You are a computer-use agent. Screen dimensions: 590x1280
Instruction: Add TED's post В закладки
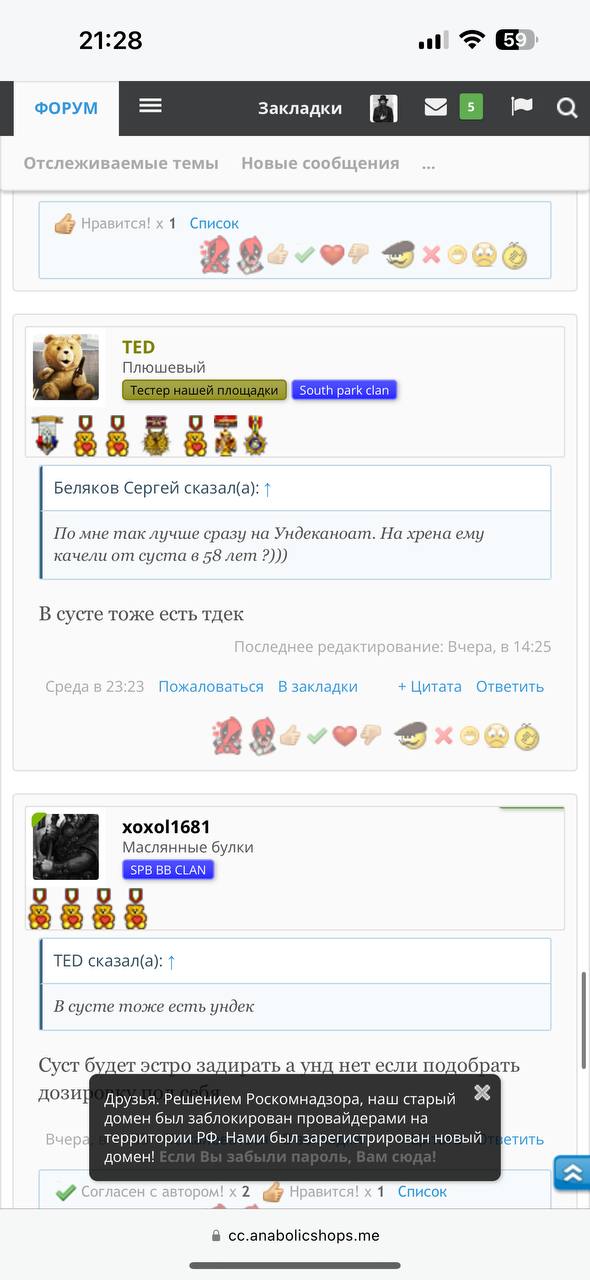[x=317, y=686]
